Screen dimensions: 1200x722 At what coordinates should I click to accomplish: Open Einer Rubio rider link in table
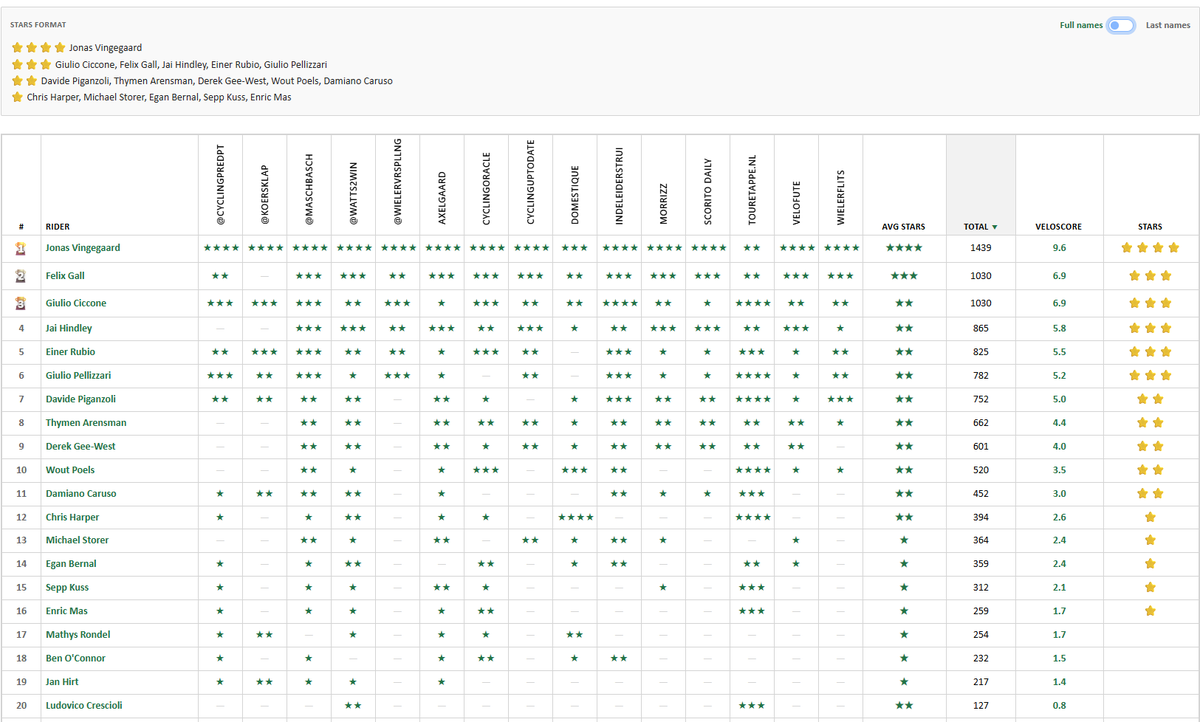coord(70,352)
